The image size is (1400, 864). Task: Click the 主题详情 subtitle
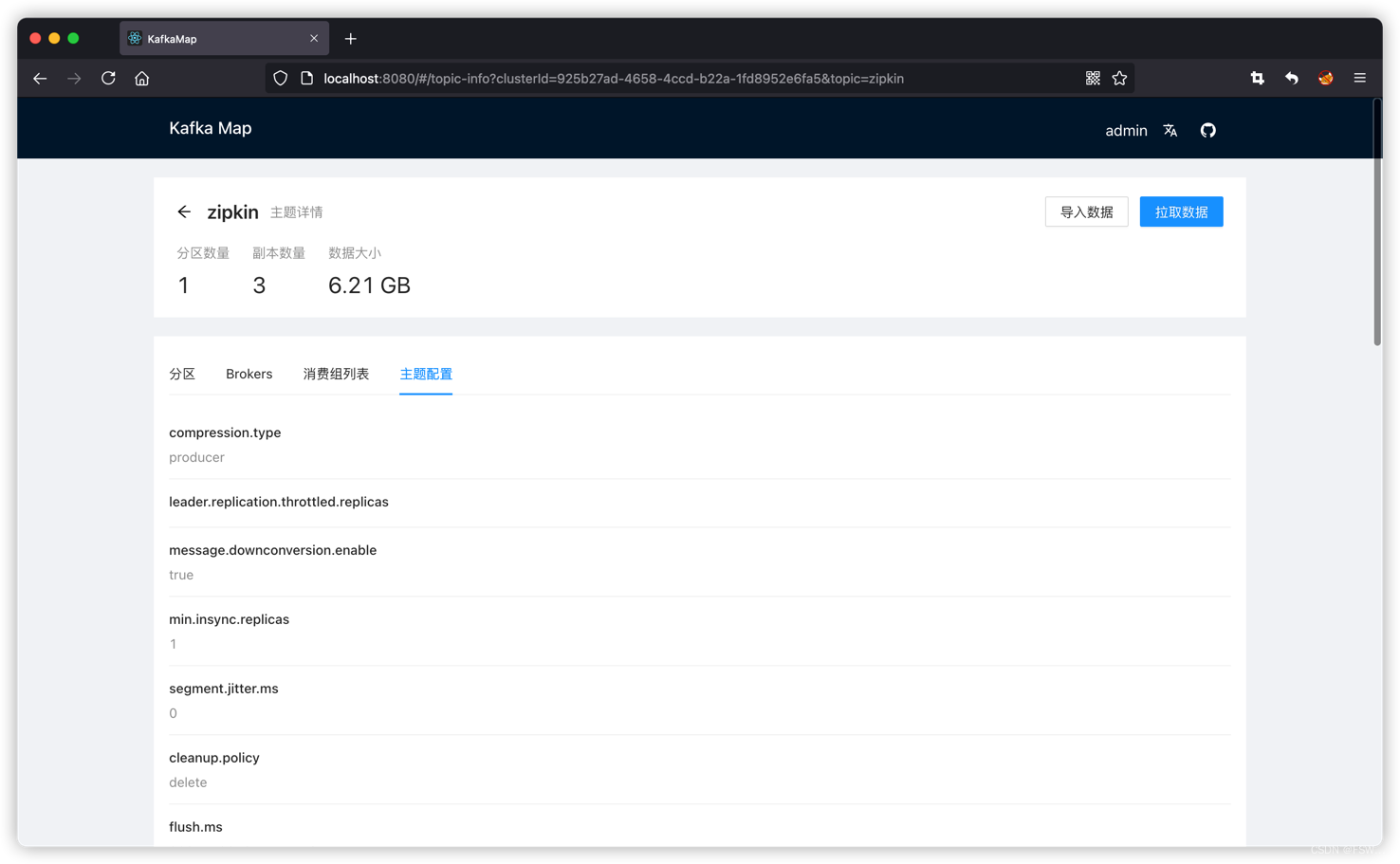(297, 212)
